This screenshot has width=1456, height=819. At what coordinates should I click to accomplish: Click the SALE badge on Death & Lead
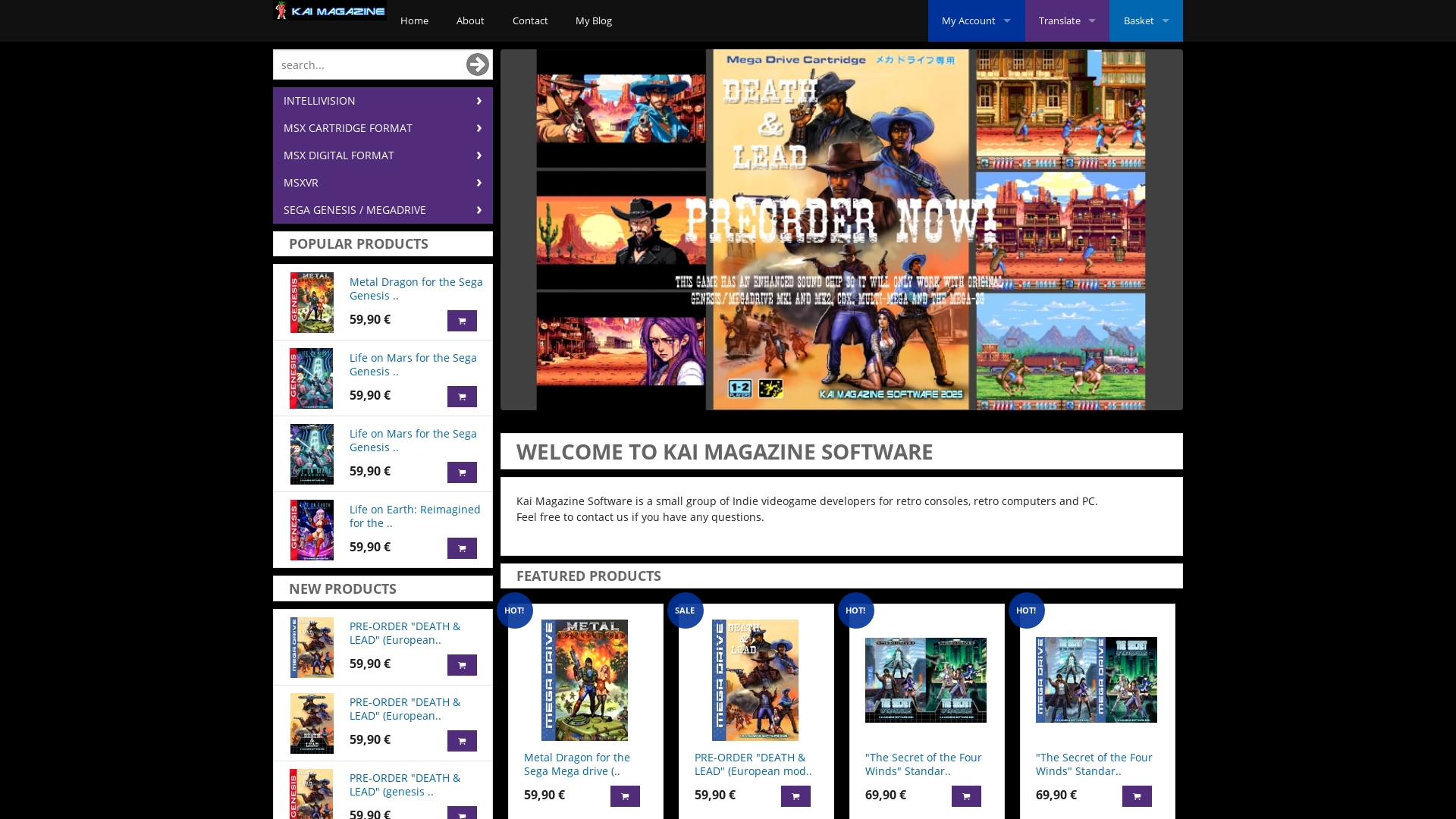(685, 610)
